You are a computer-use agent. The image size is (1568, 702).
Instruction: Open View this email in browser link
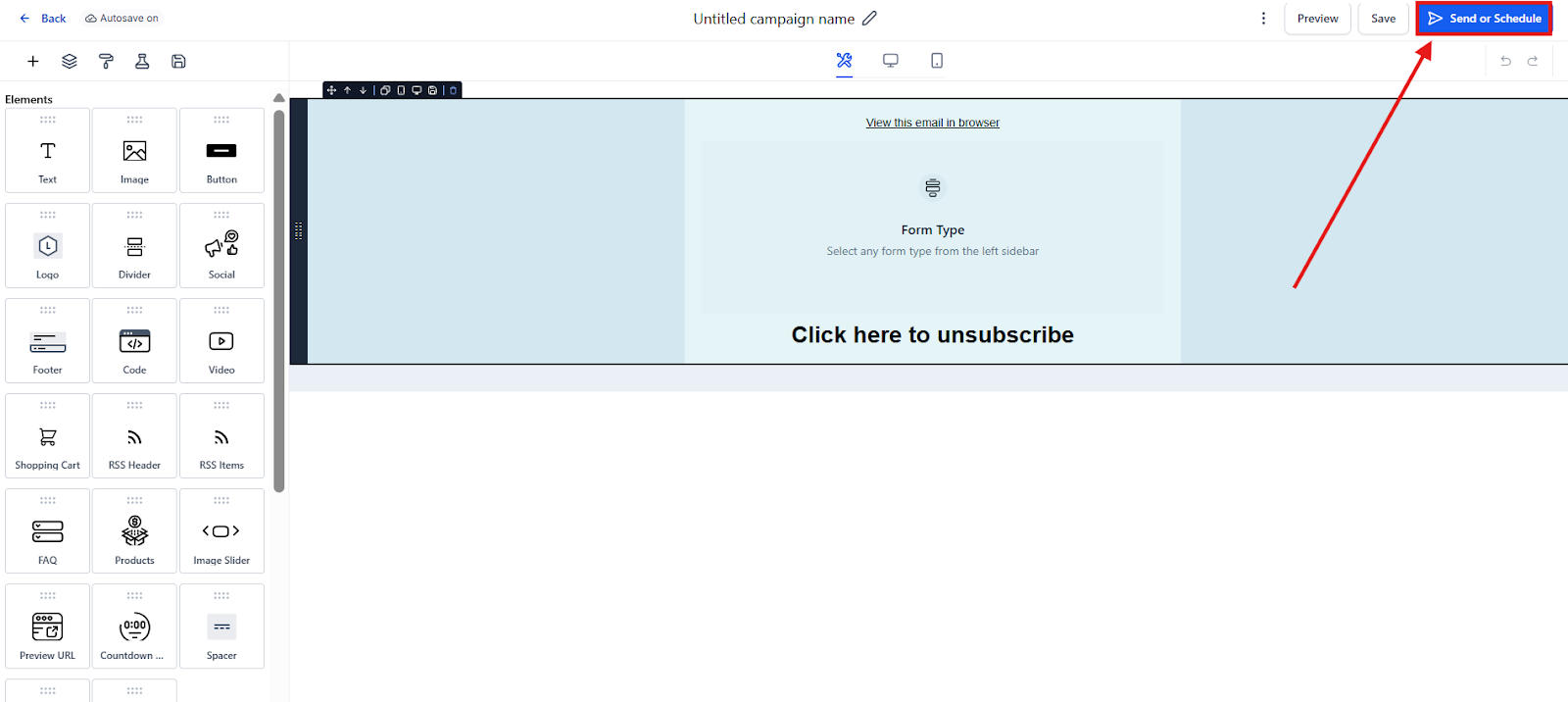pos(932,123)
